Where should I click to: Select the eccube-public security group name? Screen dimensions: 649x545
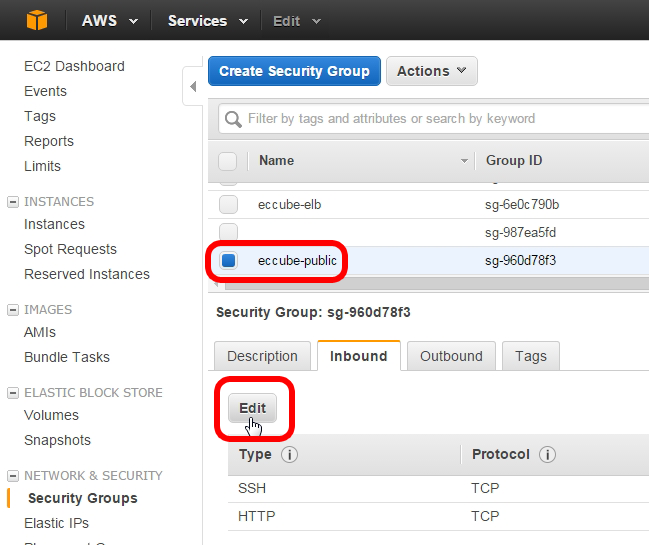[x=297, y=261]
